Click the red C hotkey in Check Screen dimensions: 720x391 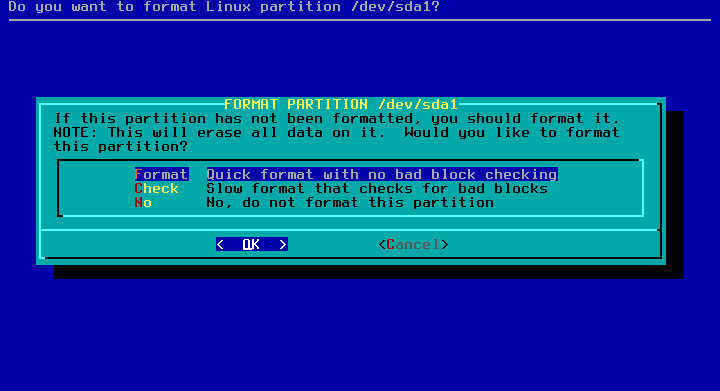(138, 189)
